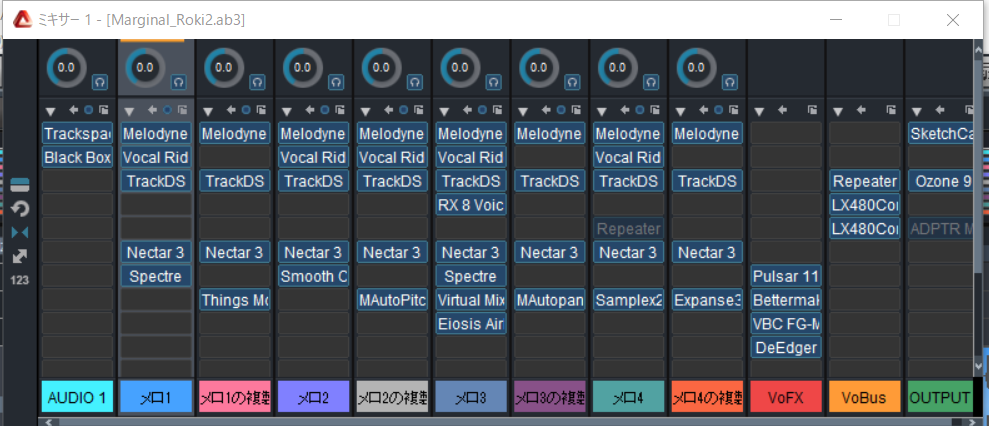Click the left arrow icon on VoBus strip

pos(862,110)
